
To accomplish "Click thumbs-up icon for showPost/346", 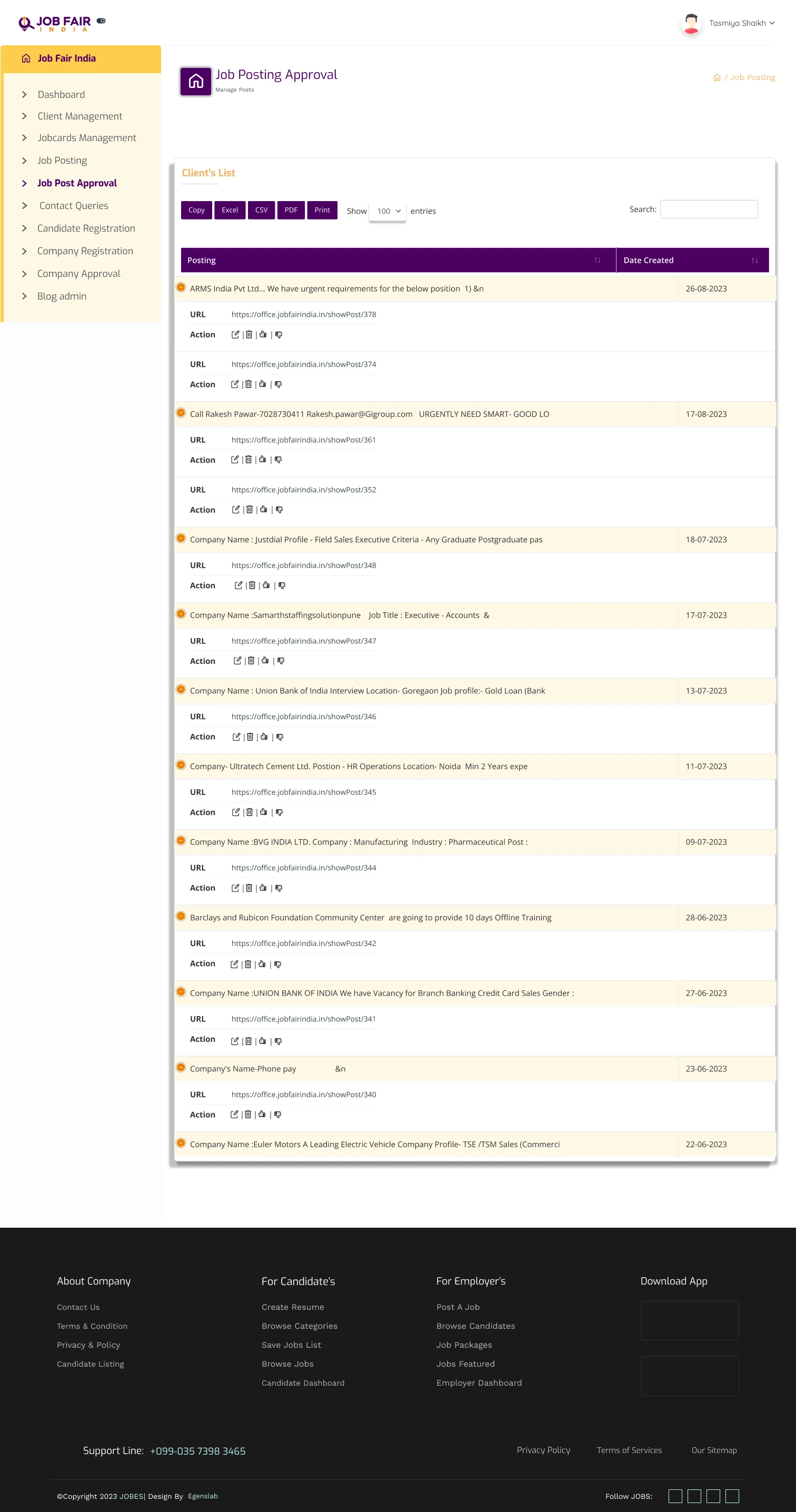I will 264,737.
